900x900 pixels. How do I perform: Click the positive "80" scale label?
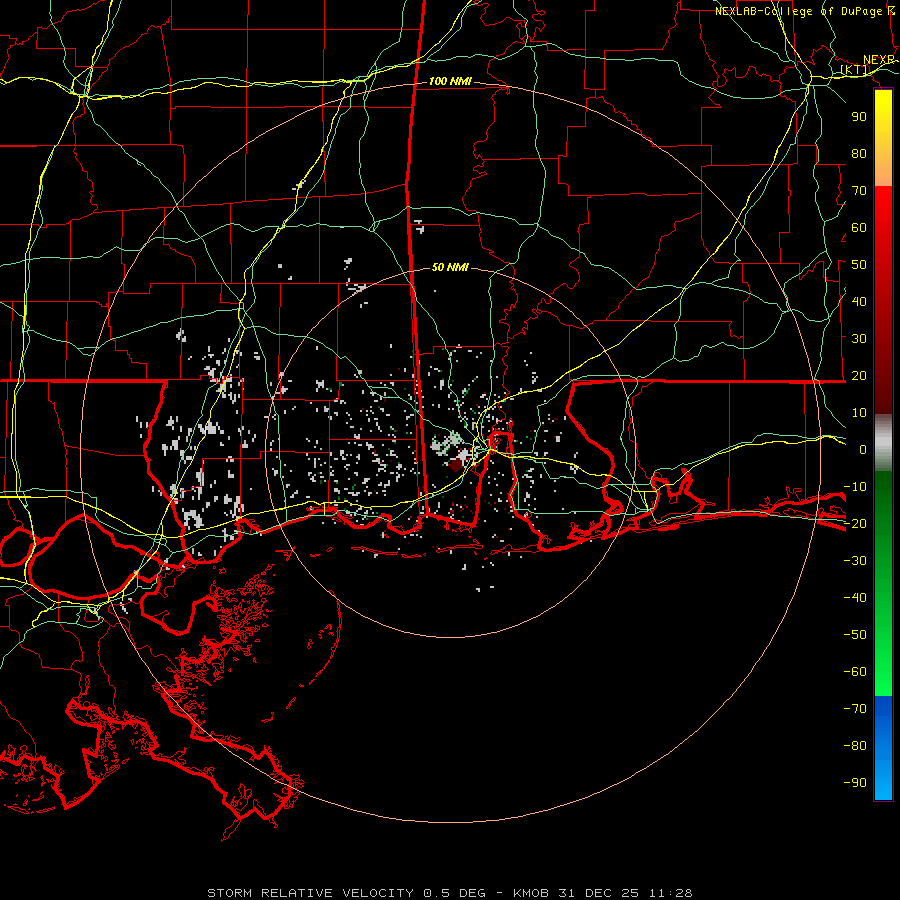pyautogui.click(x=859, y=154)
